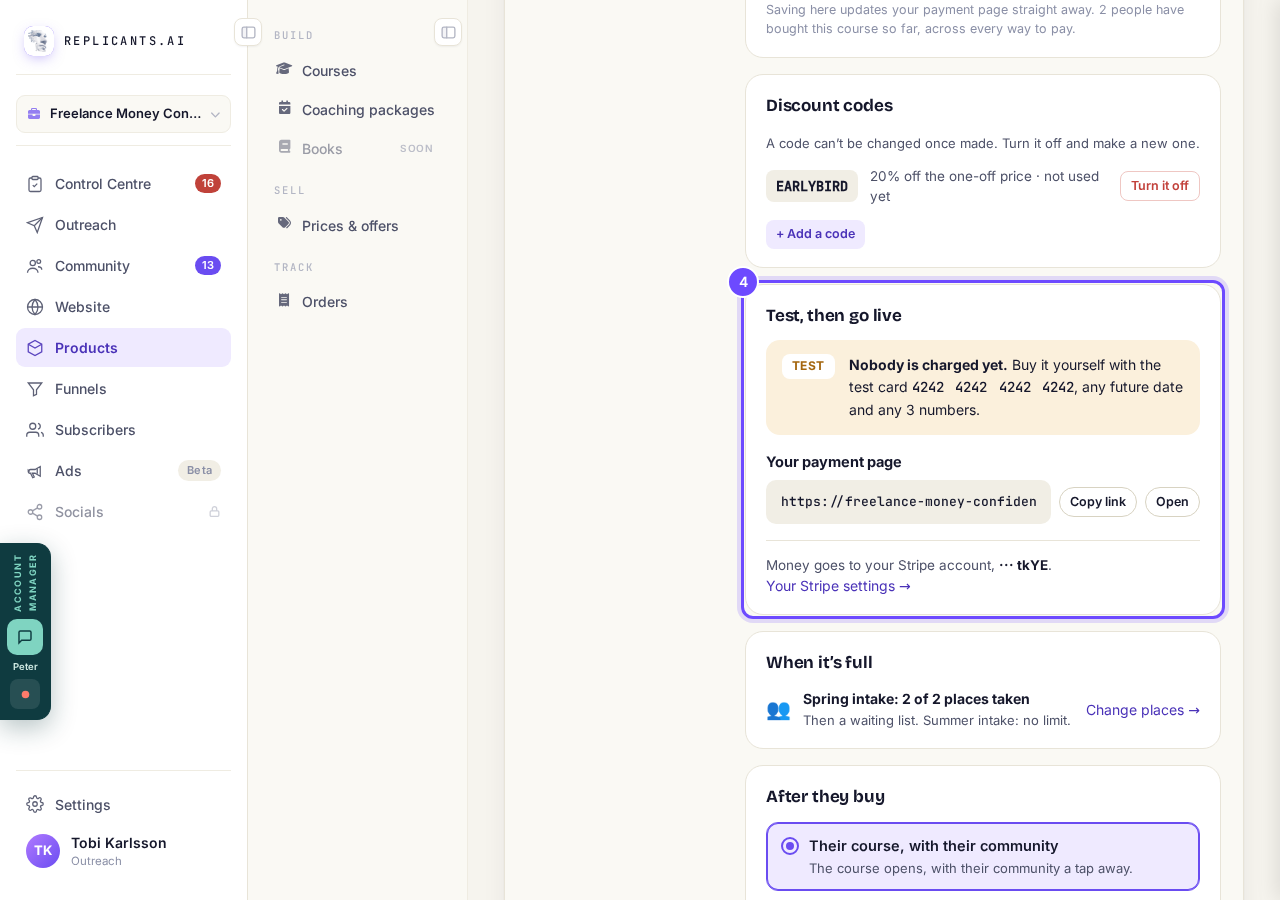Viewport: 1280px width, 900px height.
Task: Click the Prices & offers tag icon
Action: pyautogui.click(x=284, y=224)
